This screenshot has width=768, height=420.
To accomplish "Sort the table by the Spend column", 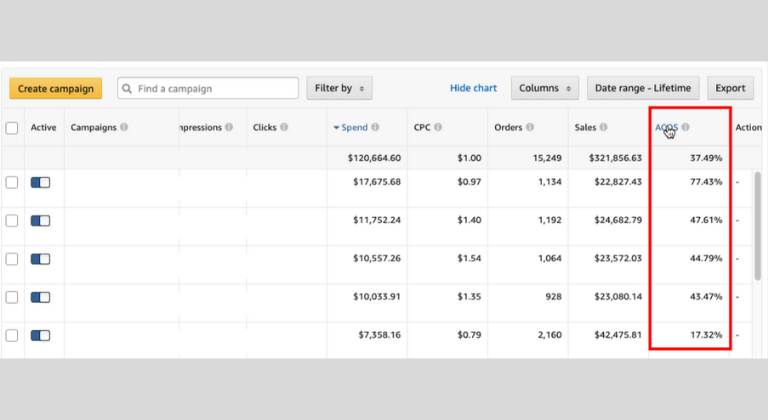I will point(354,128).
